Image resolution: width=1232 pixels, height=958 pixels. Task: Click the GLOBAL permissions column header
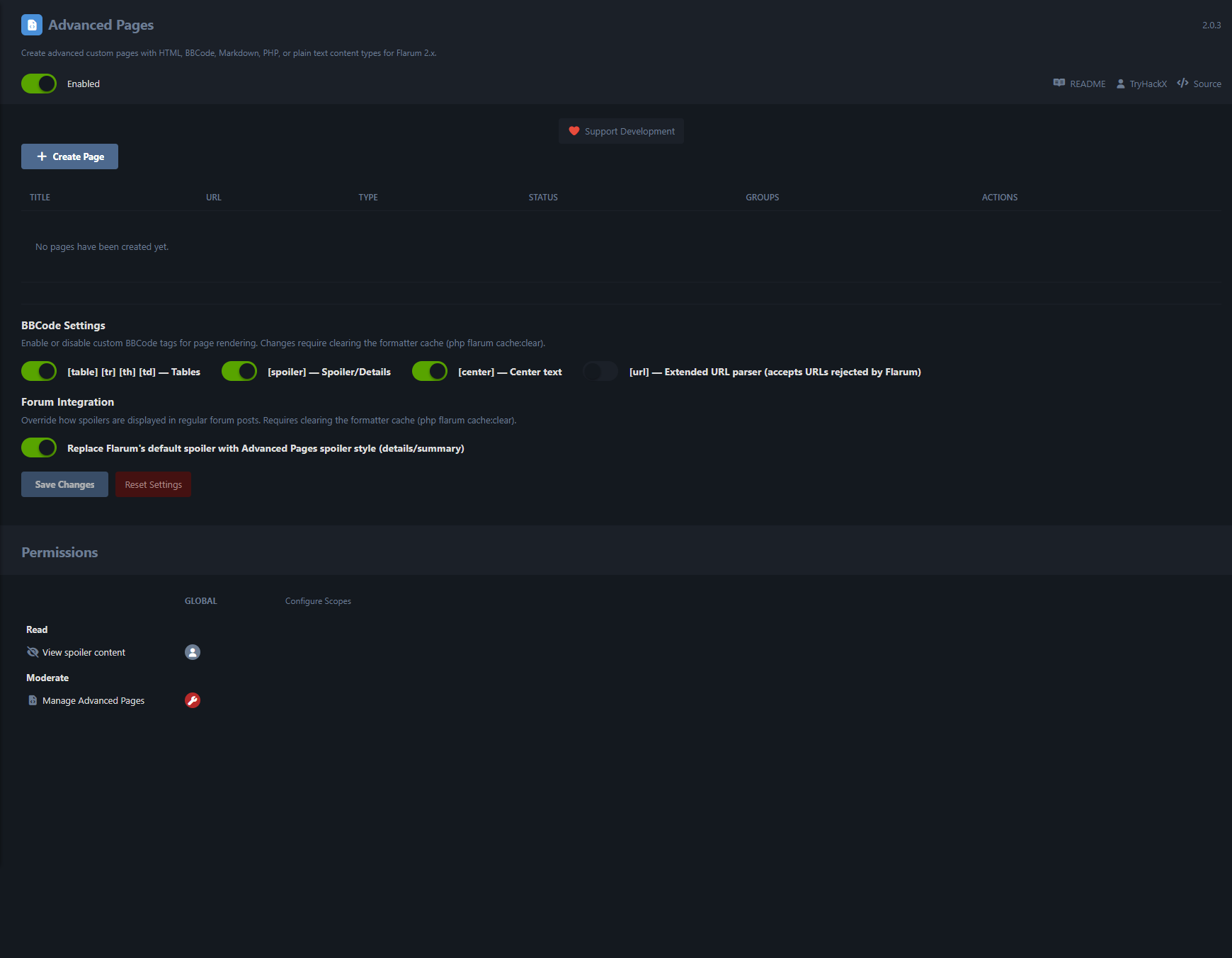(201, 601)
